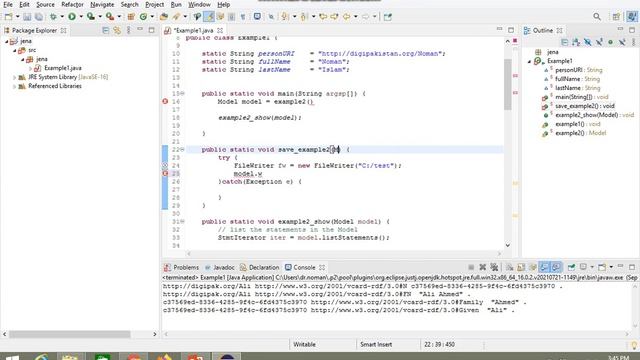Screen dimensions: 640x360
Task: Click the Save icon in the main toolbar
Action: point(27,17)
